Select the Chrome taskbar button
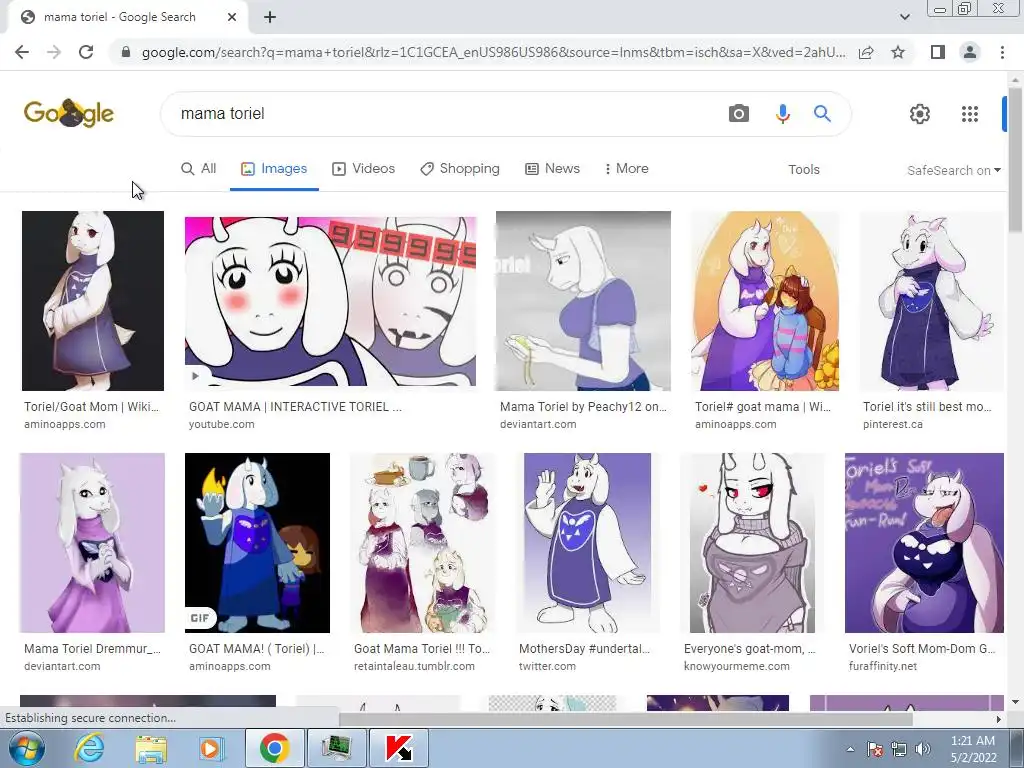Screen dimensions: 1024x768 pyautogui.click(x=274, y=748)
